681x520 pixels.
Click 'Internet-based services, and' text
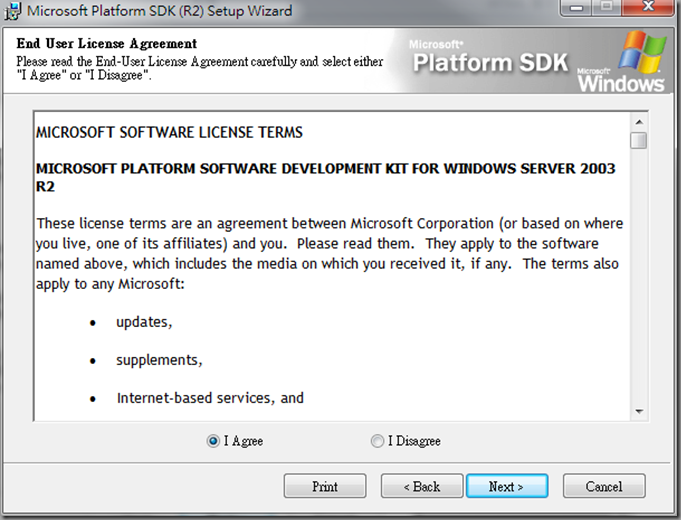210,398
